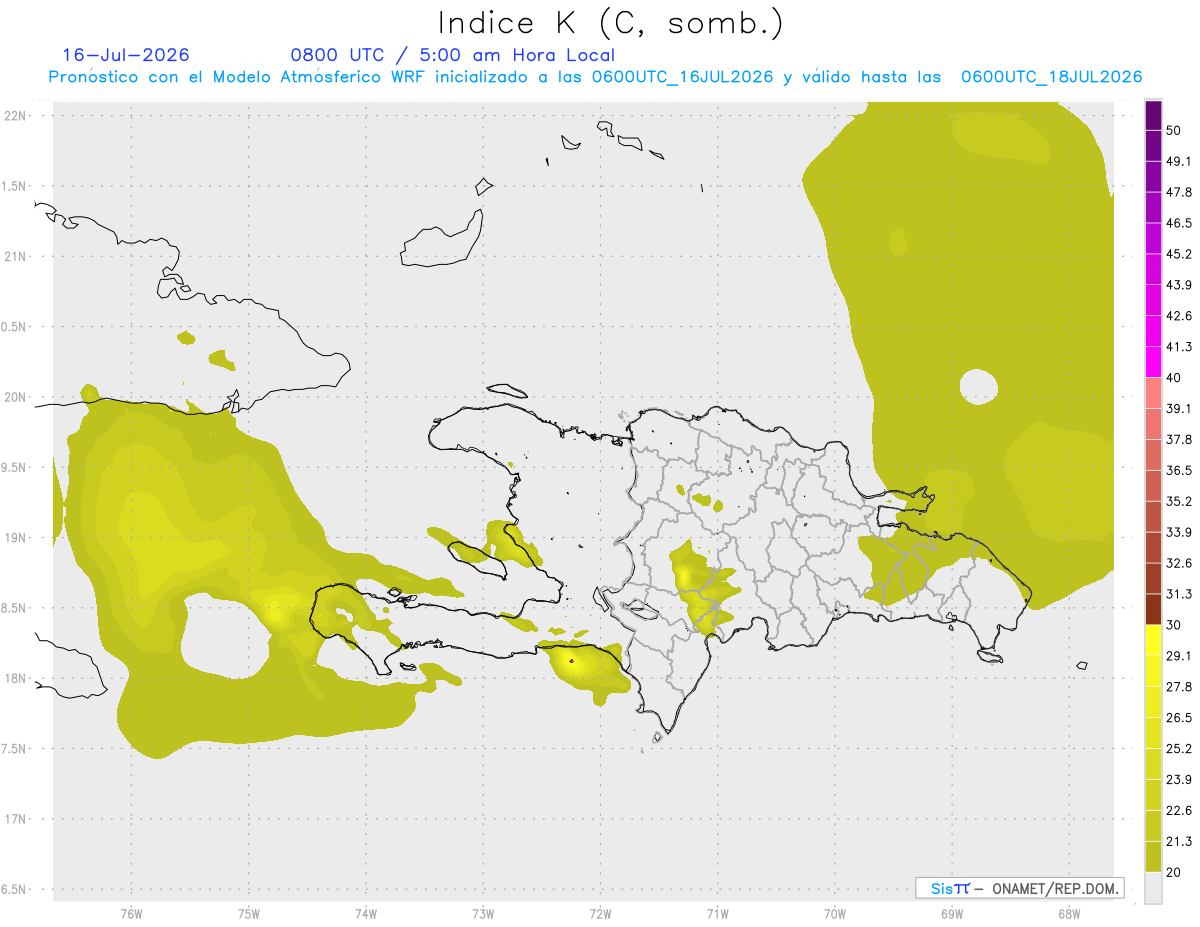This screenshot has width=1200, height=927.
Task: Click the '21N' latitude label
Action: (x=17, y=256)
